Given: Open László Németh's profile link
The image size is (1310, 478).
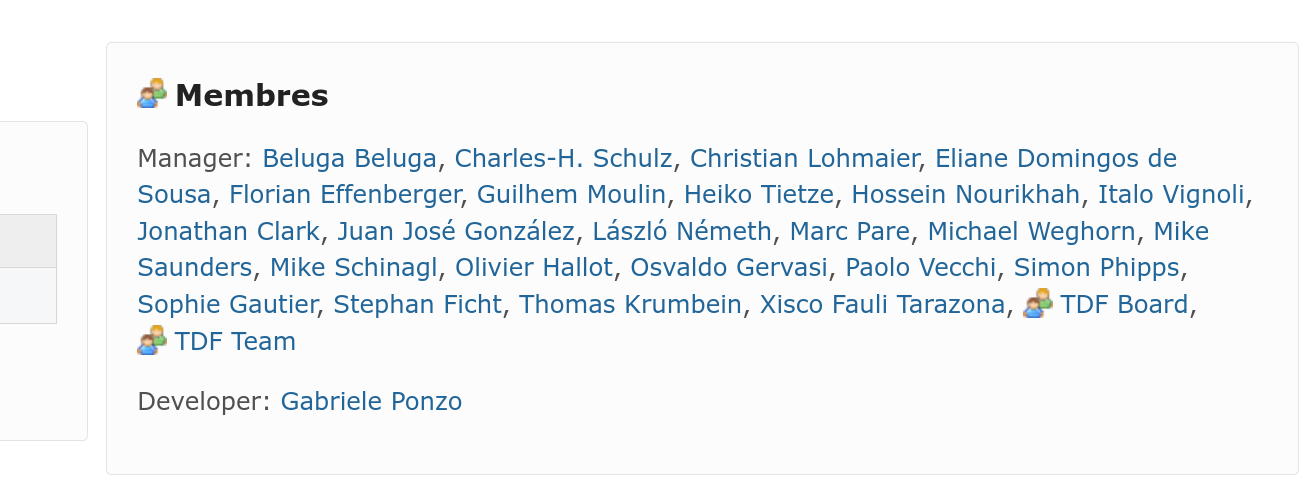Looking at the screenshot, I should tap(682, 232).
